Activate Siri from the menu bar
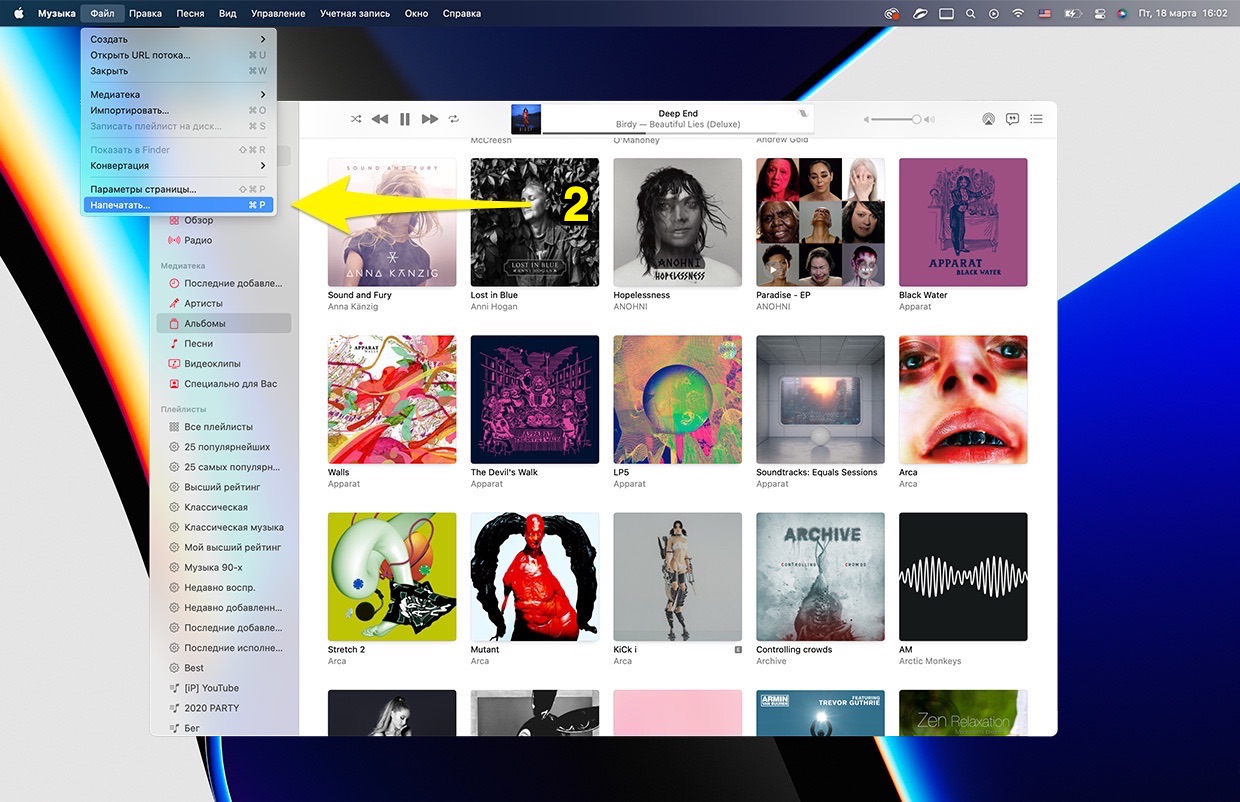1240x802 pixels. pos(1121,13)
